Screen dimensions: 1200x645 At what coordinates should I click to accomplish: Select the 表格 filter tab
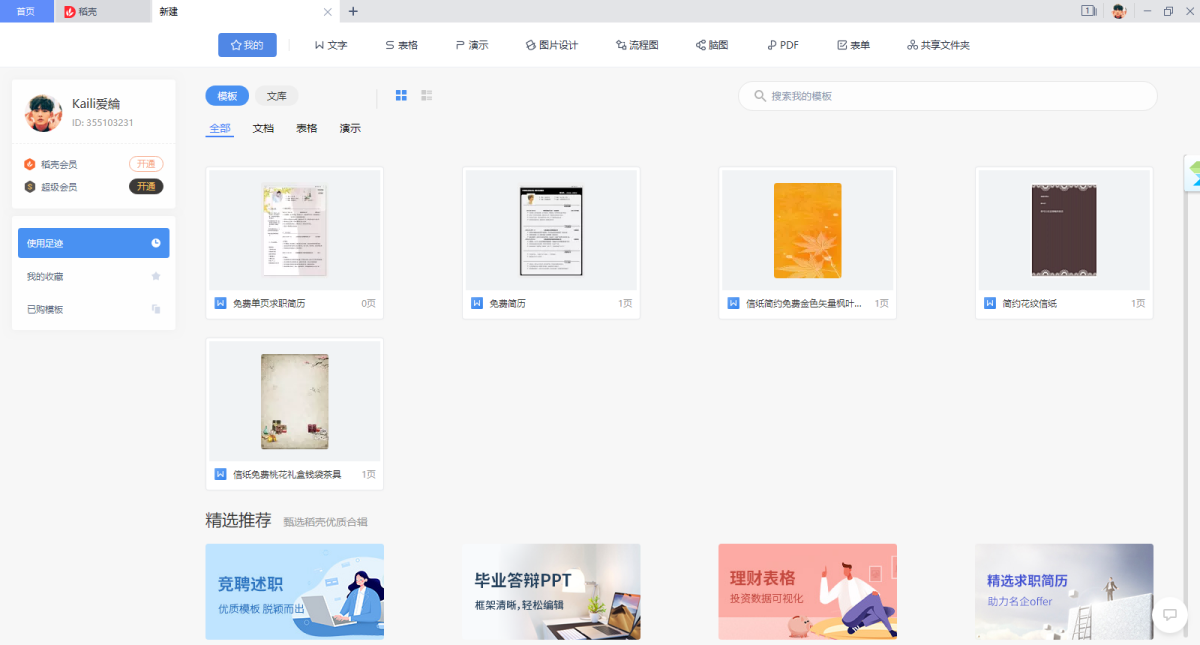pyautogui.click(x=307, y=128)
